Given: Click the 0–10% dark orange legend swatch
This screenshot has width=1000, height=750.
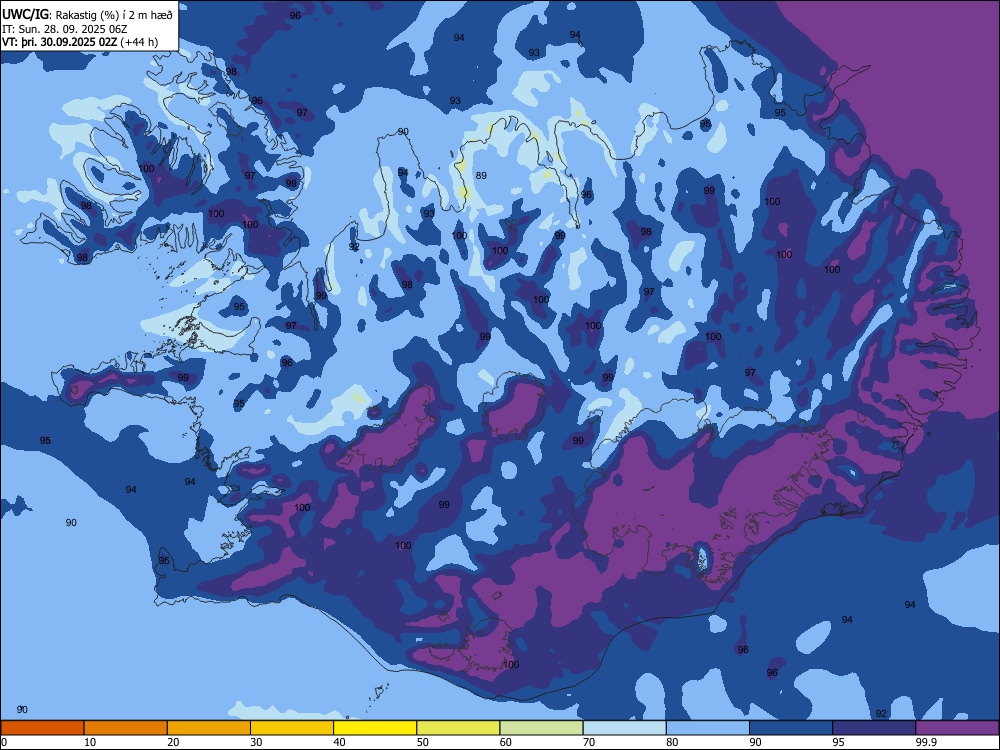Looking at the screenshot, I should [42, 728].
